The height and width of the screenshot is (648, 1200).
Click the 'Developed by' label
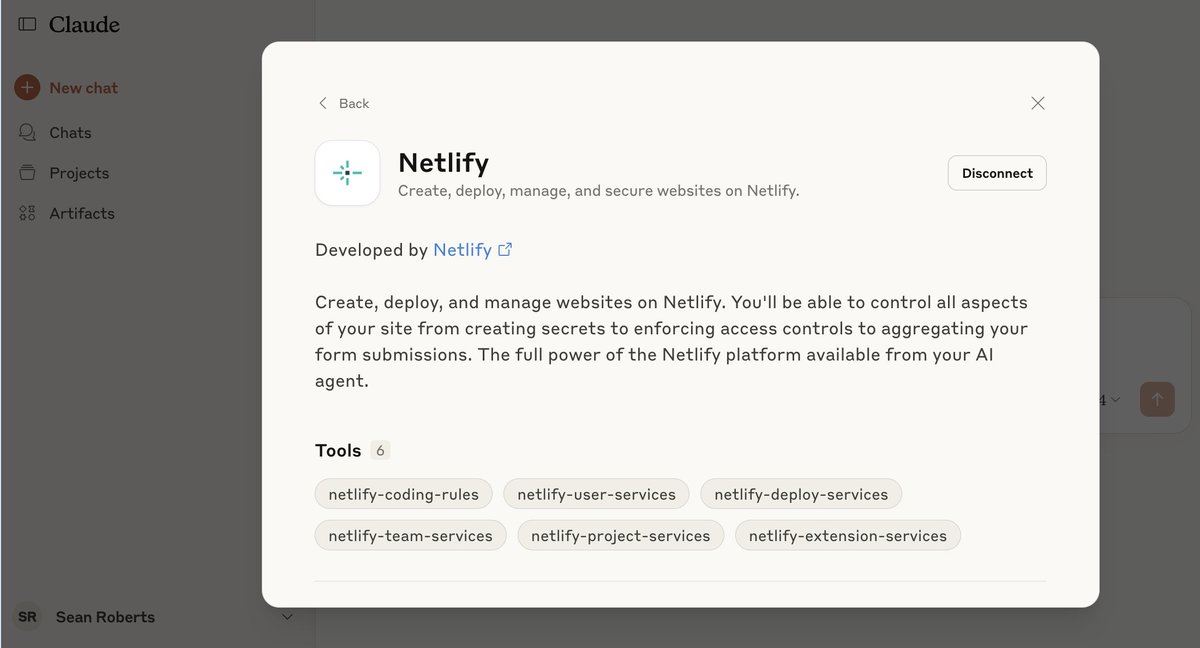click(371, 250)
